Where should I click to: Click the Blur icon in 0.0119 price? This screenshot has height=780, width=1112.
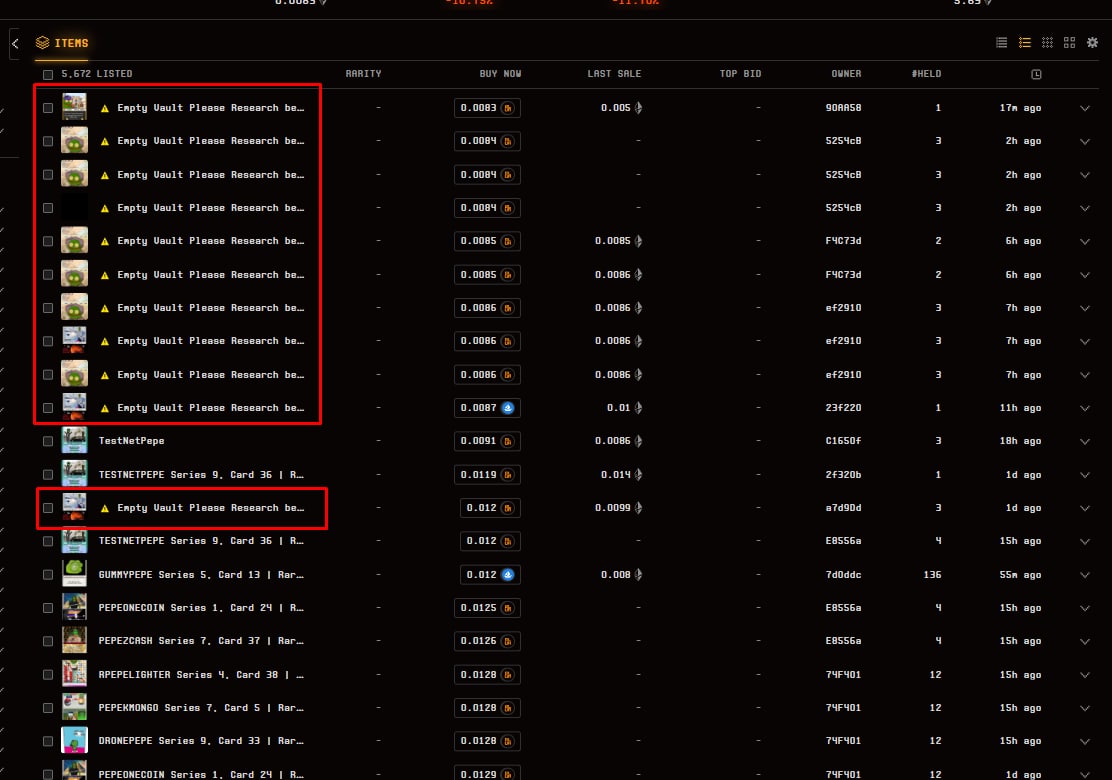click(x=508, y=474)
